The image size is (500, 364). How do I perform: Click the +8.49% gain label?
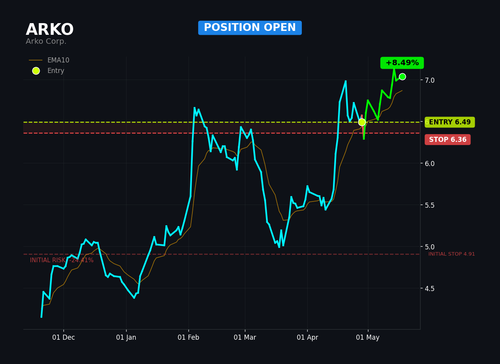coord(402,63)
